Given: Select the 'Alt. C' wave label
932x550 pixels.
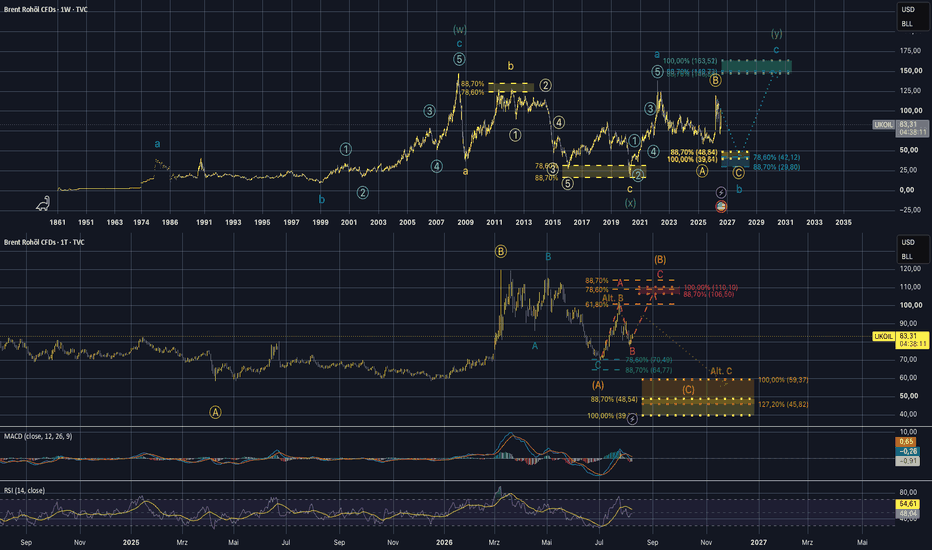Looking at the screenshot, I should tap(721, 371).
